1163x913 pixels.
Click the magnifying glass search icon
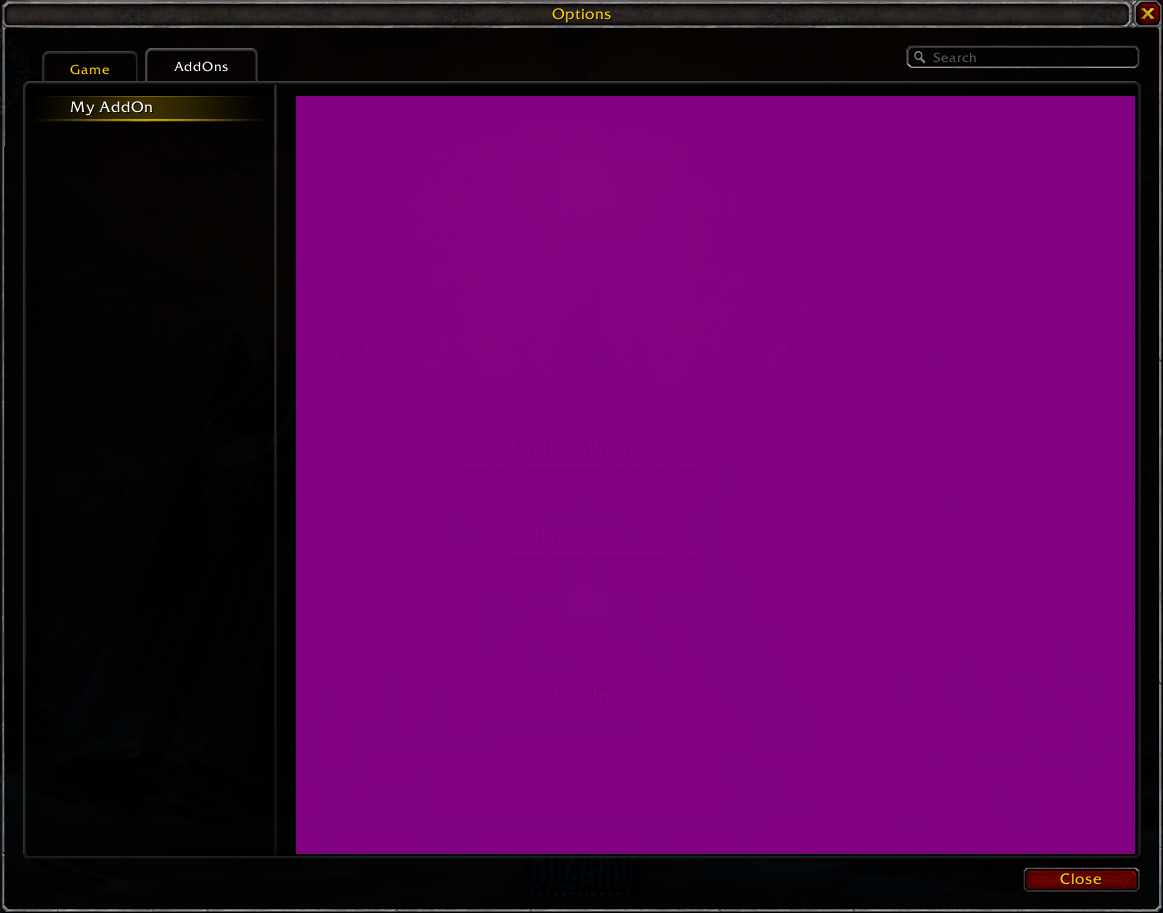[x=920, y=57]
